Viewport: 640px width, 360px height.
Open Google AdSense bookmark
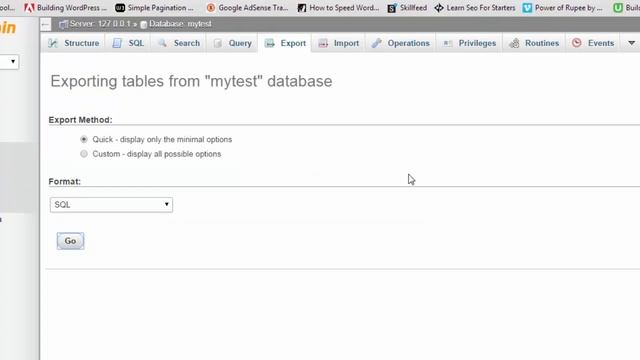click(x=247, y=8)
